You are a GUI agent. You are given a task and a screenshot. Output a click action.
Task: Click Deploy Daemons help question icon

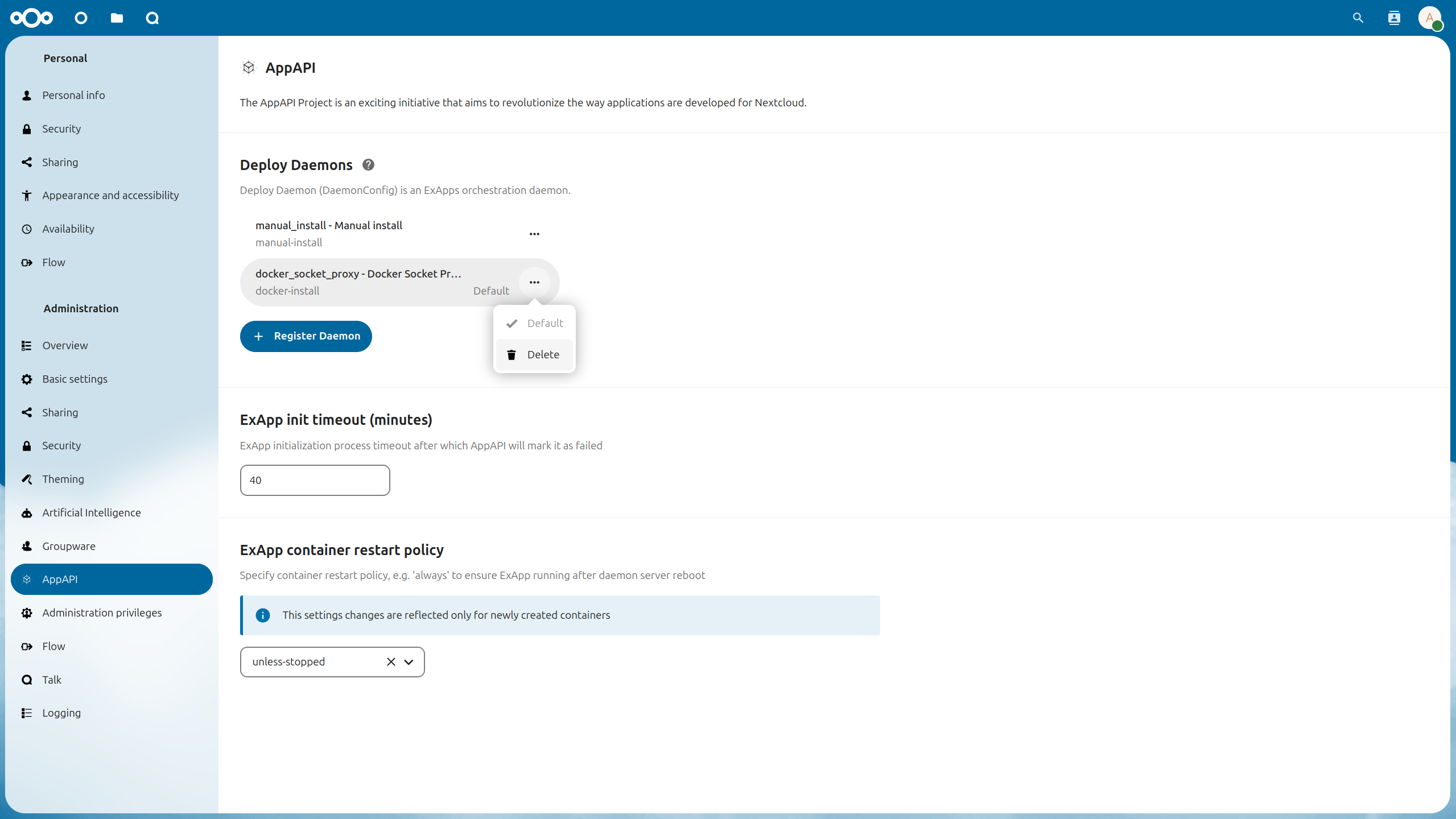pyautogui.click(x=368, y=165)
